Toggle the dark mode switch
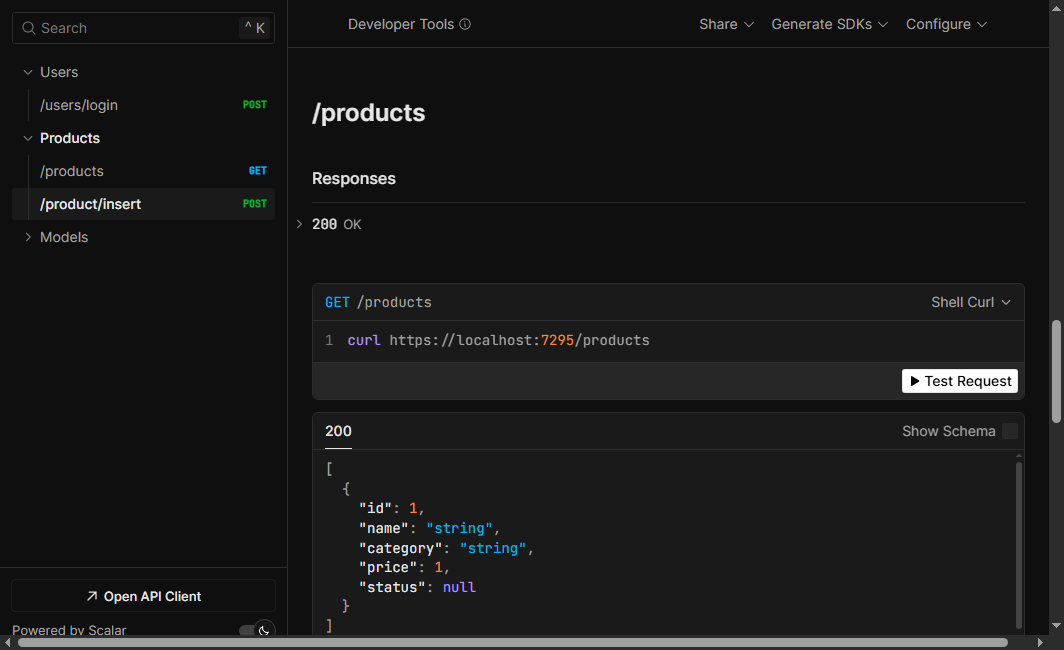1064x650 pixels. coord(257,630)
